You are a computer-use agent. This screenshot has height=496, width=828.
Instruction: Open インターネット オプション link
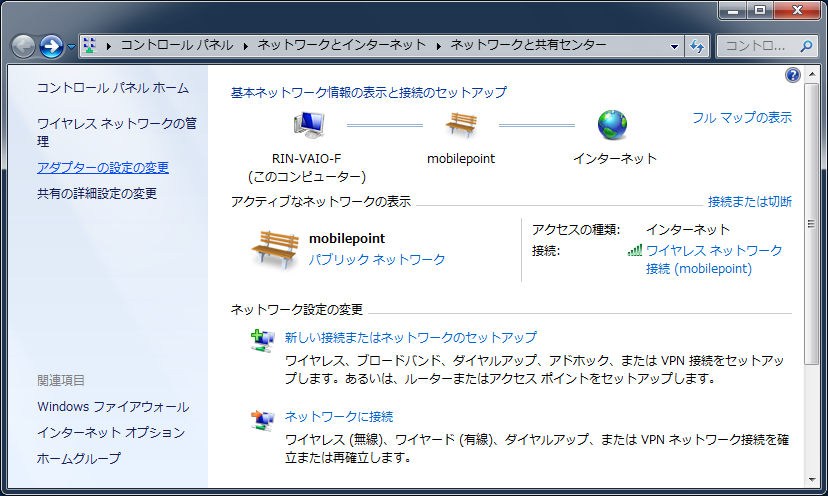point(111,433)
